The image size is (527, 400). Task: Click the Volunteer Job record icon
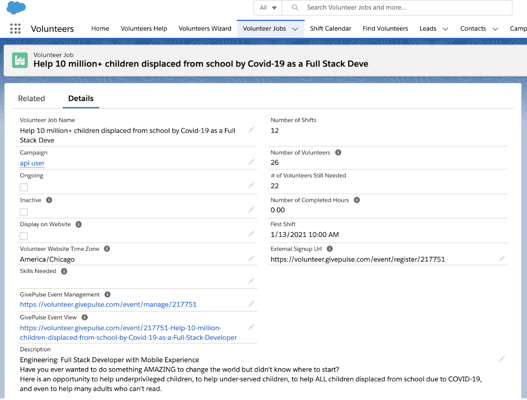[x=20, y=60]
